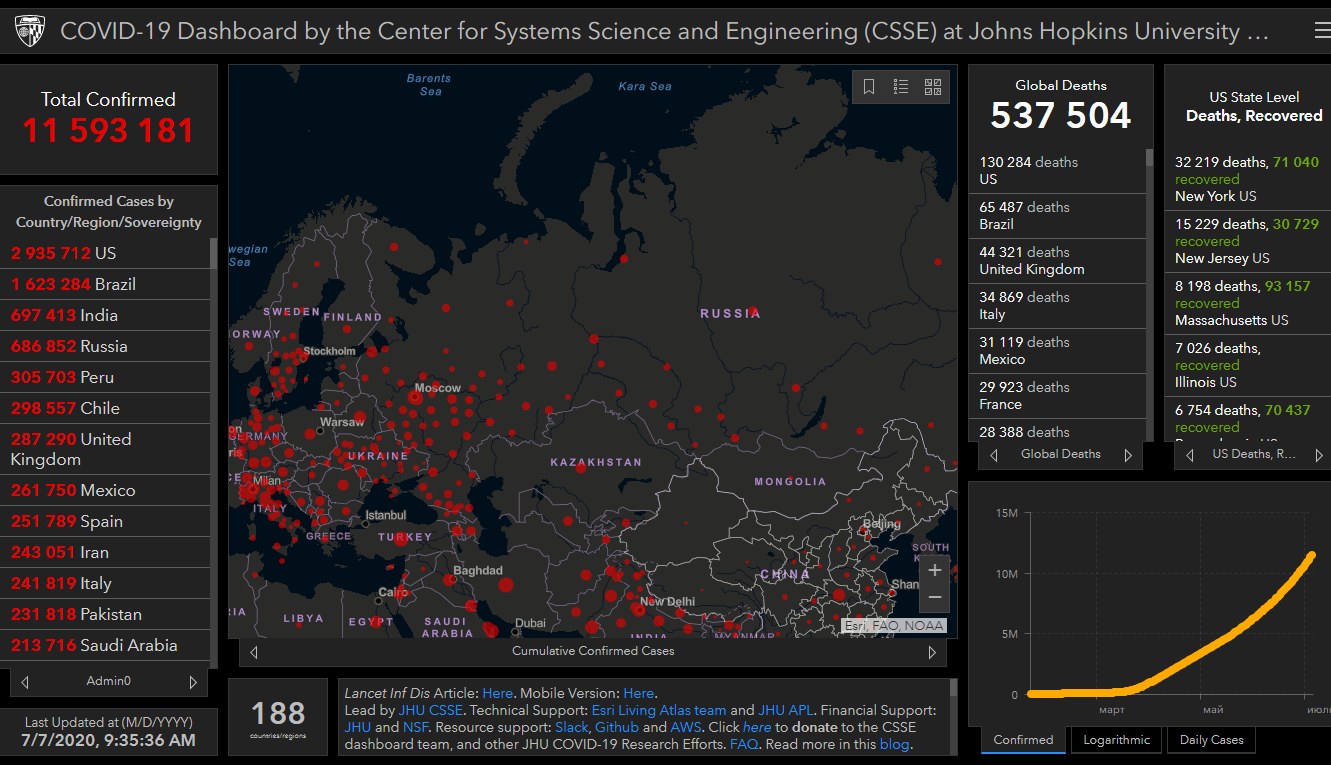Go to previous panel before Admin0
This screenshot has height=765, width=1331.
pyautogui.click(x=25, y=682)
